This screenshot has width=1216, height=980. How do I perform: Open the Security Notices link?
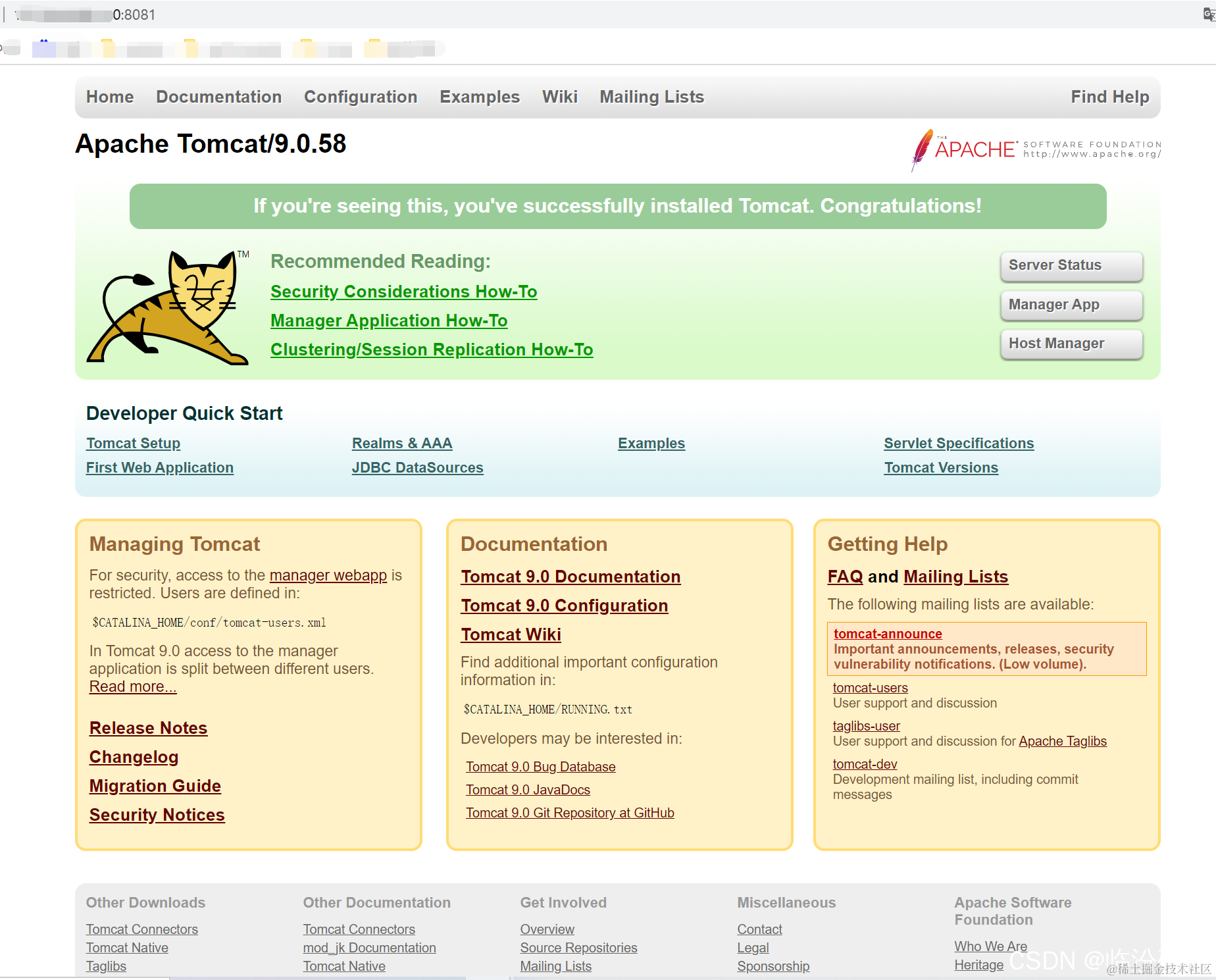pyautogui.click(x=157, y=815)
